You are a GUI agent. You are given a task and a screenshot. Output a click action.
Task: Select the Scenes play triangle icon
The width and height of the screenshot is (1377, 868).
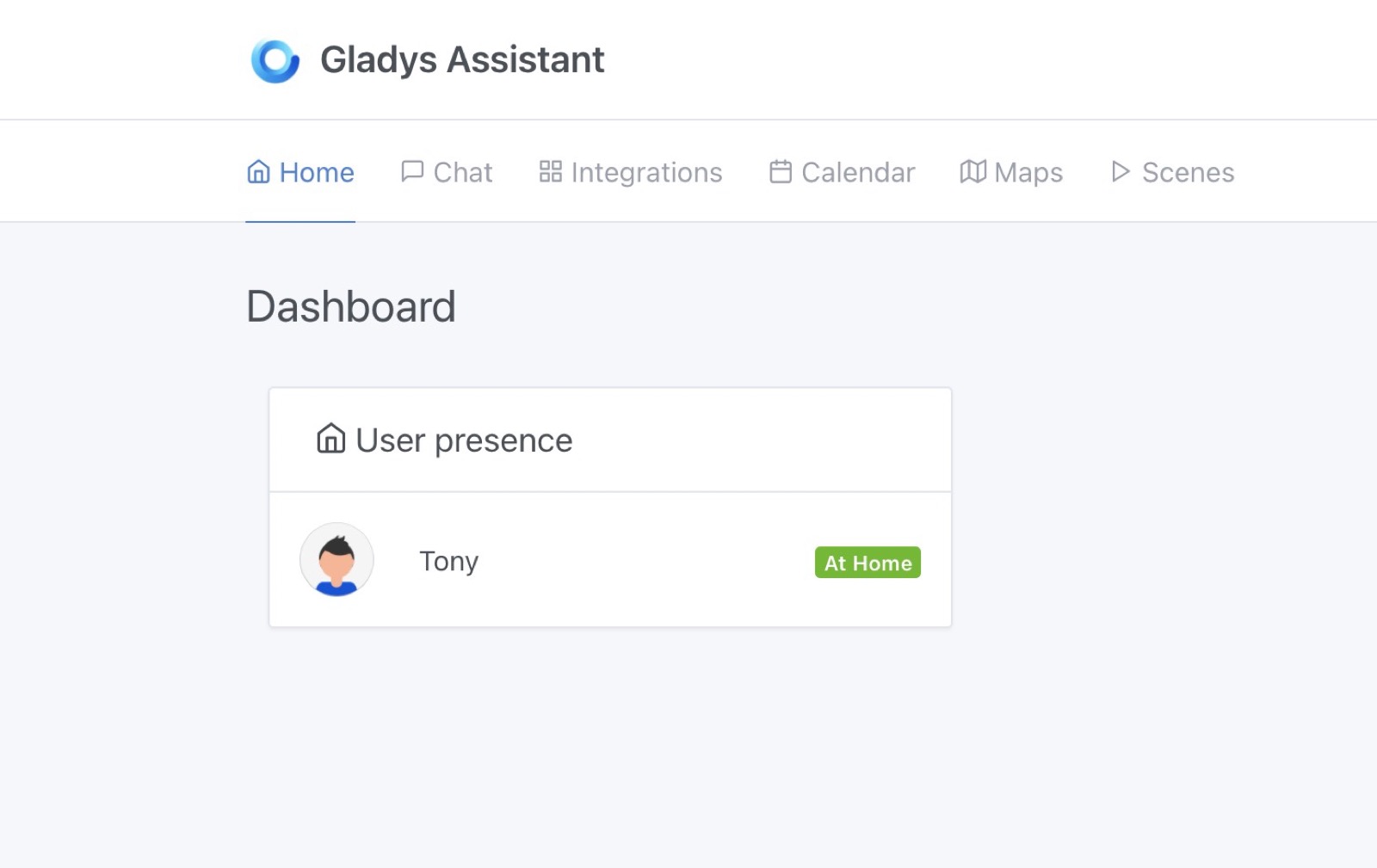(x=1120, y=172)
